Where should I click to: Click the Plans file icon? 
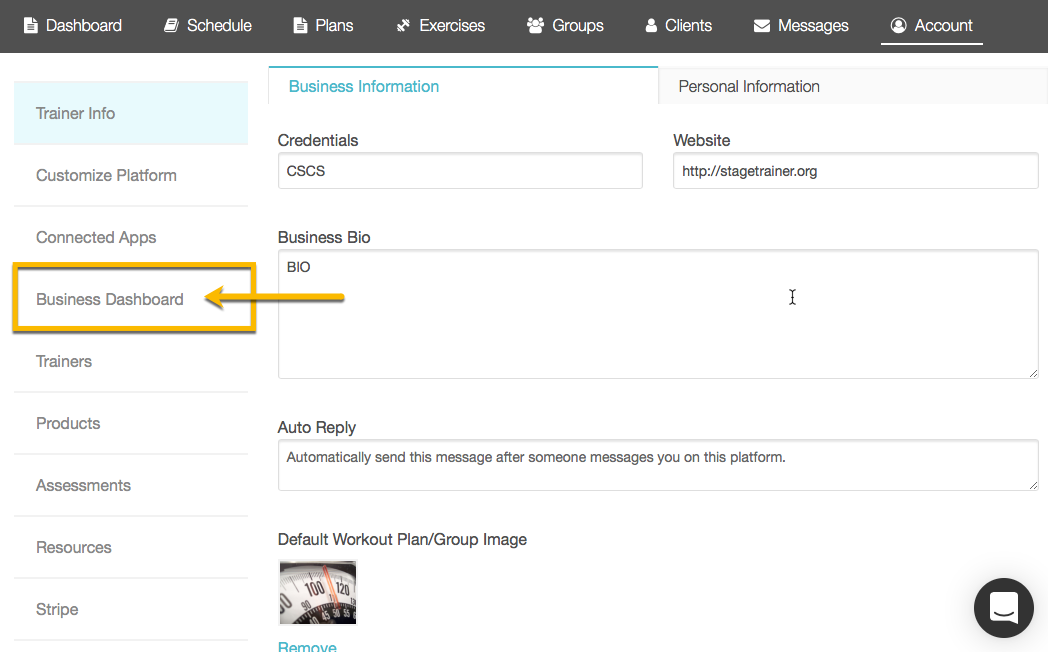click(300, 25)
